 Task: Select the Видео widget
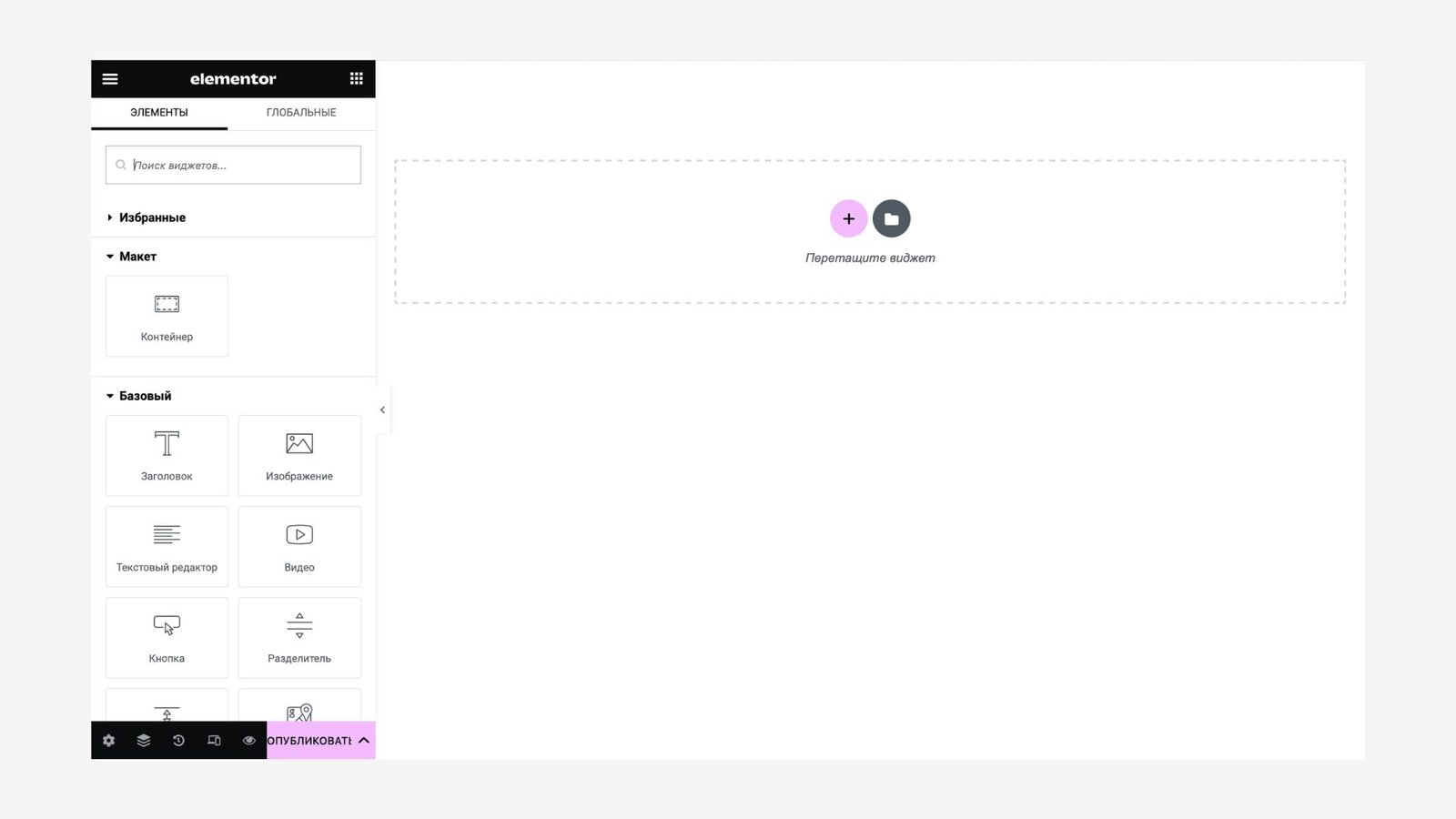(x=299, y=546)
